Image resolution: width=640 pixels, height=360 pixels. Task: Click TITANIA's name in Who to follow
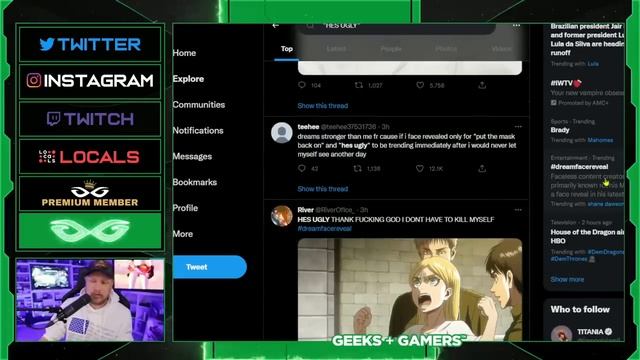pos(590,331)
